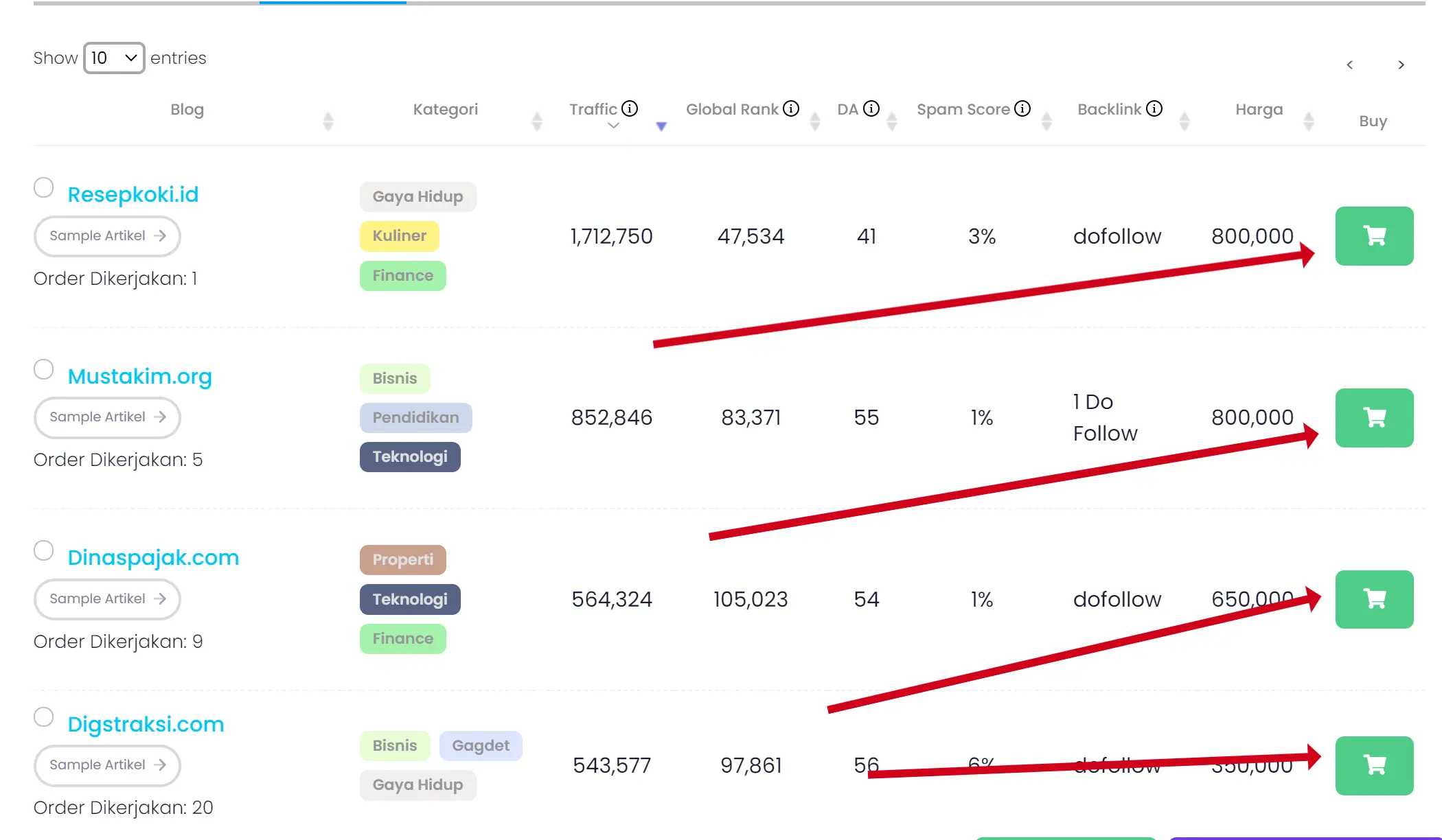
Task: Sort table by Backlink column
Action: pyautogui.click(x=1184, y=121)
